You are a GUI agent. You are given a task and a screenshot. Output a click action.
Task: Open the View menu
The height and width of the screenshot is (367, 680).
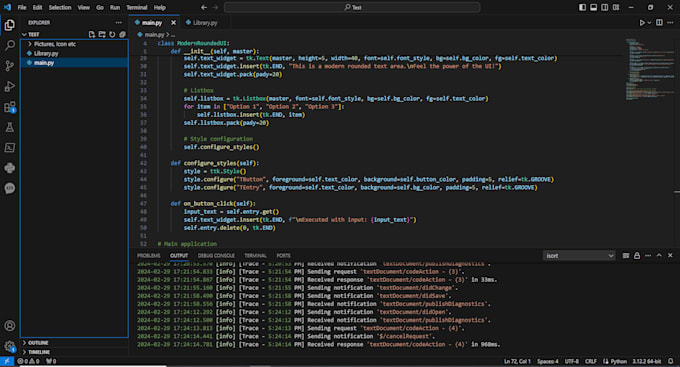tap(84, 7)
